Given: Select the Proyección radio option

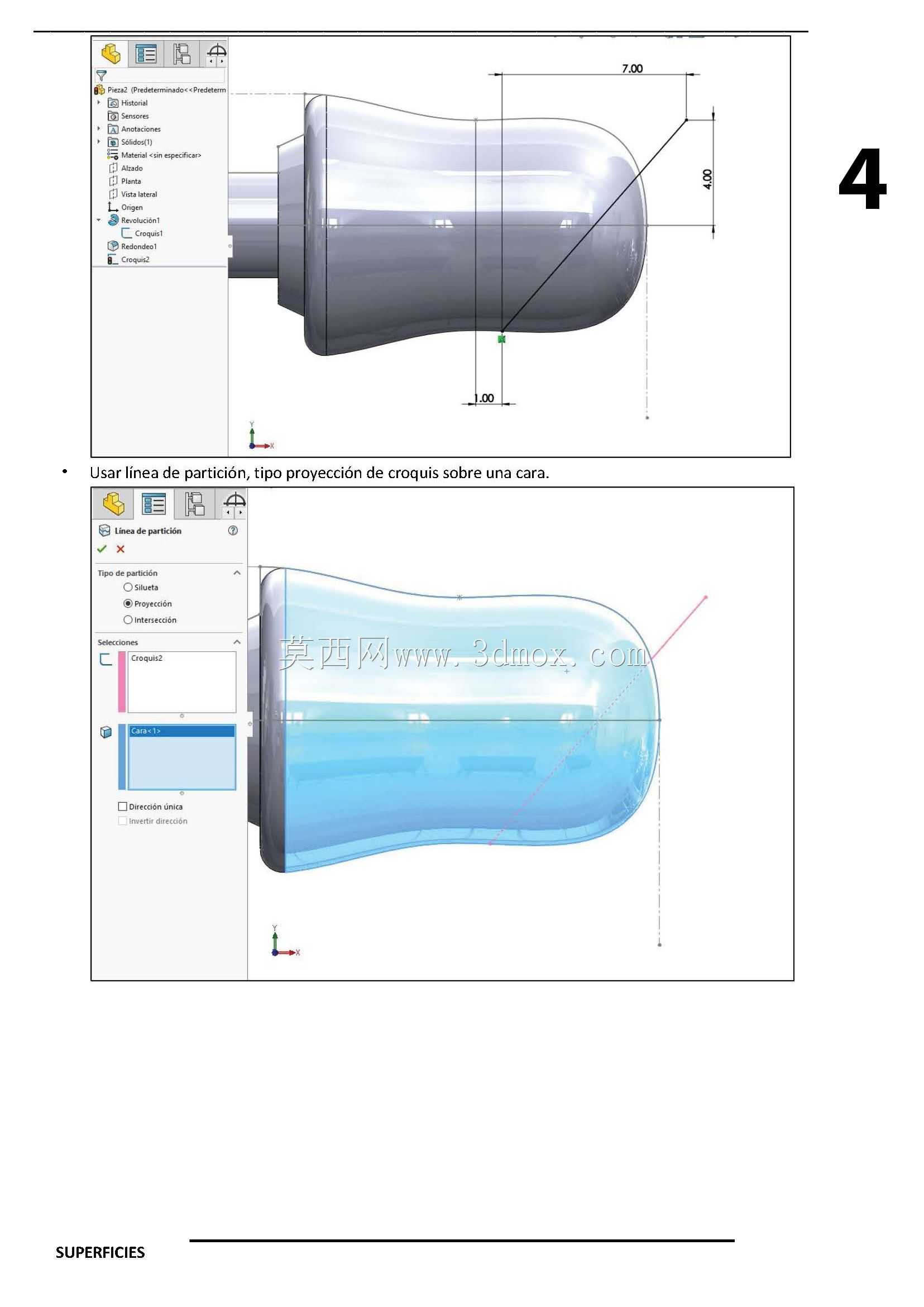Looking at the screenshot, I should (128, 603).
